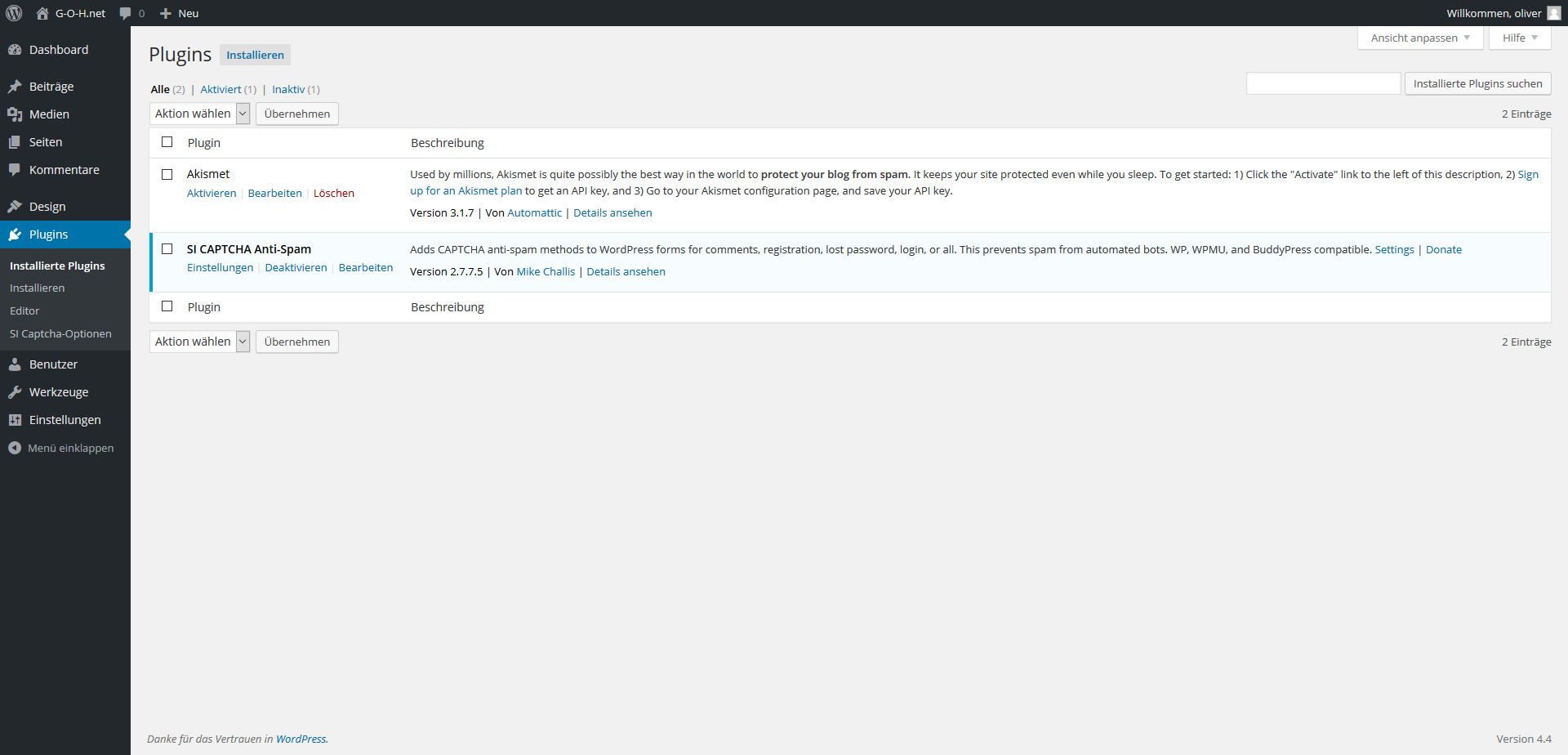1568x755 pixels.
Task: Click the Seiten pages icon
Action: (x=15, y=142)
